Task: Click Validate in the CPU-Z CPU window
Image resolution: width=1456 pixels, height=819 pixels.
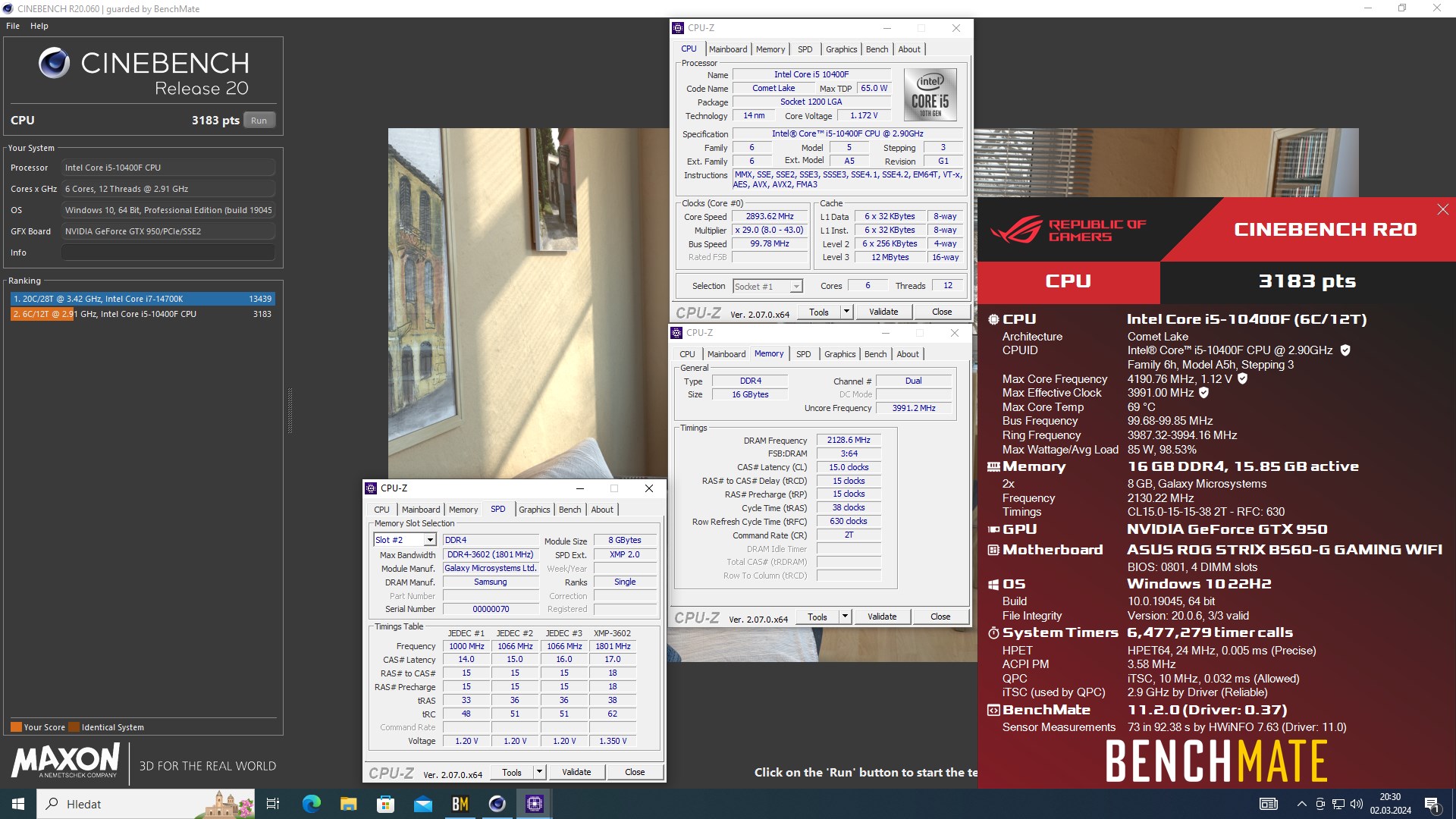Action: [883, 312]
